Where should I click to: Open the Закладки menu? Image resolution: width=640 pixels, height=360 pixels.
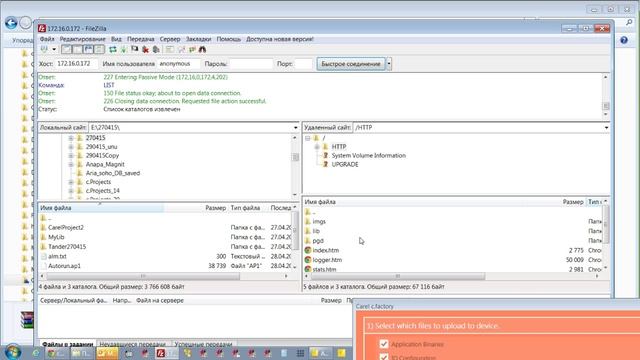coord(198,39)
